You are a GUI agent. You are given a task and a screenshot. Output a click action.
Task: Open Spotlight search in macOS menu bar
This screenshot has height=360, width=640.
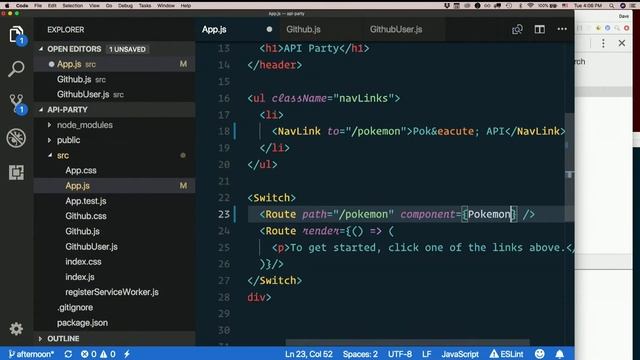[611, 5]
